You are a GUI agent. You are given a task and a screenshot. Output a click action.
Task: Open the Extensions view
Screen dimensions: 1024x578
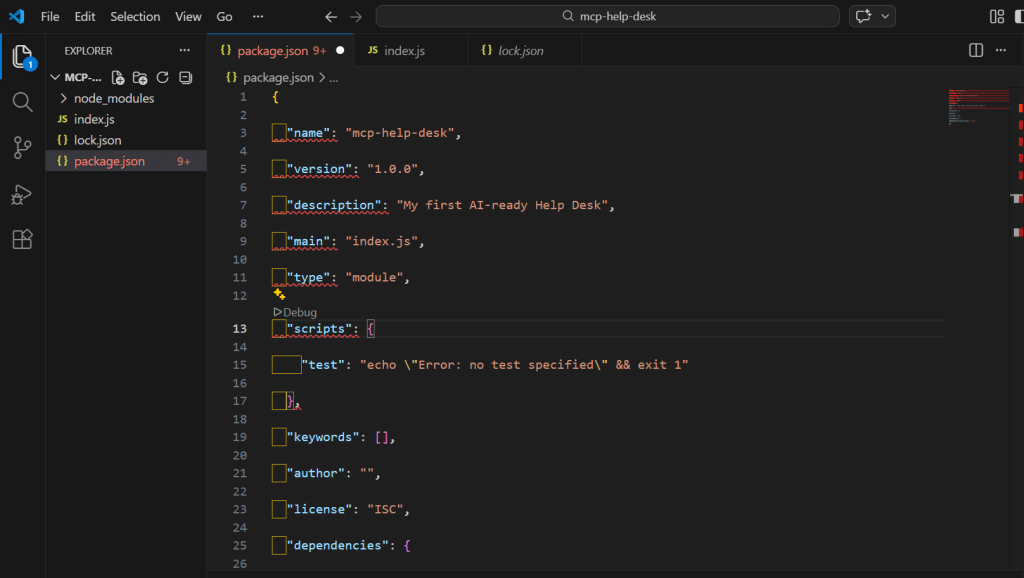(x=22, y=240)
